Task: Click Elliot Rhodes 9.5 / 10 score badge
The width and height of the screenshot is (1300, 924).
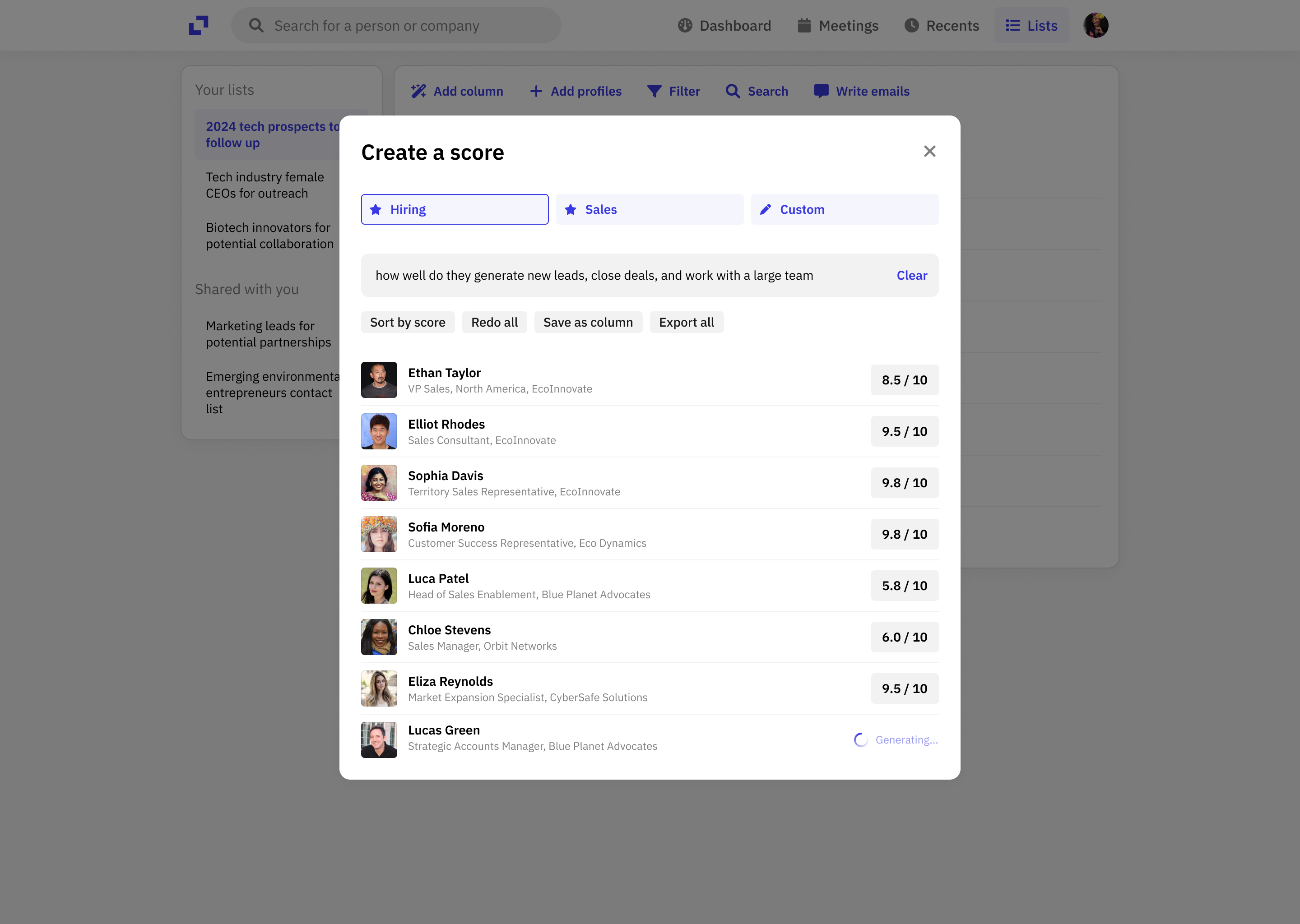Action: pyautogui.click(x=904, y=432)
